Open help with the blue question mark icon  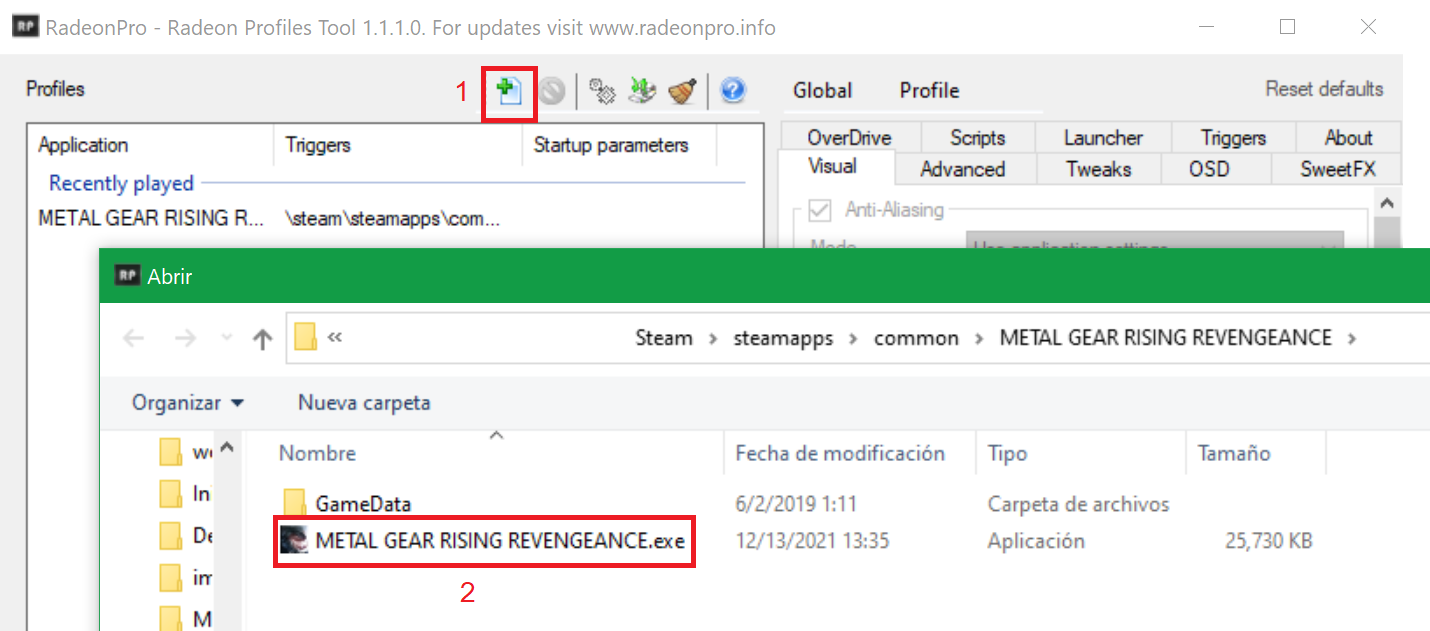tap(733, 92)
